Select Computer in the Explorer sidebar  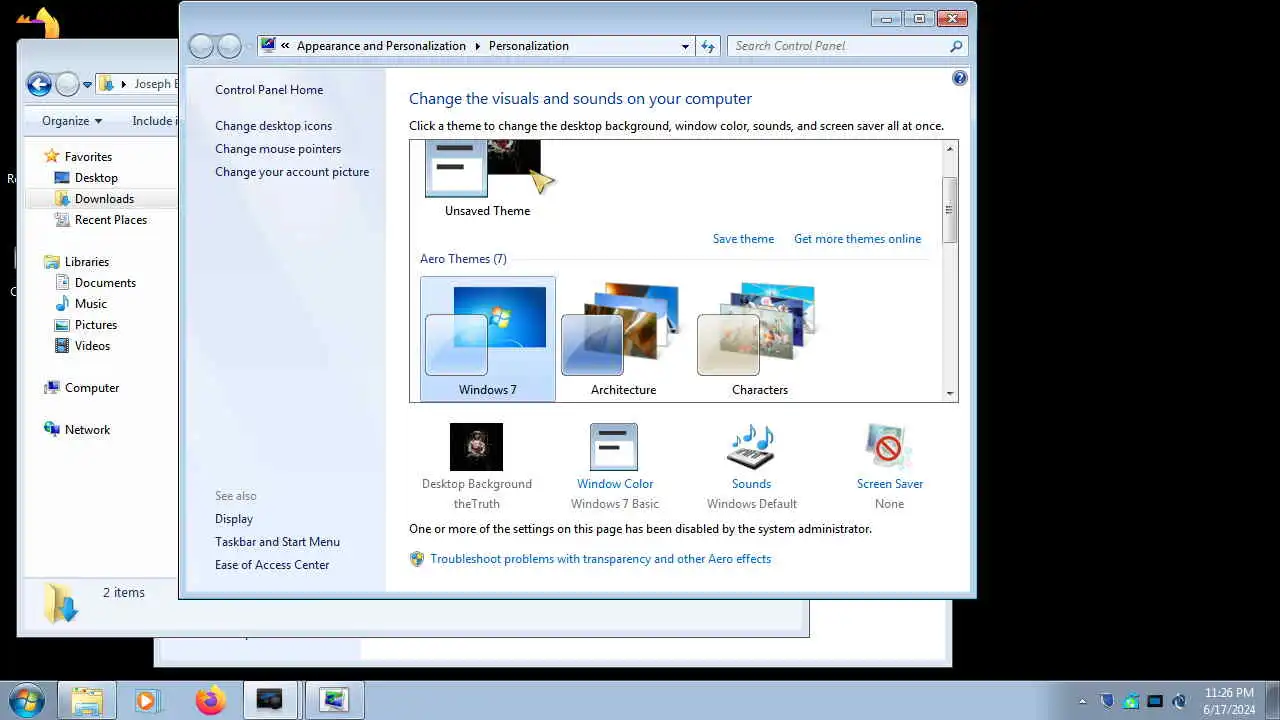click(91, 388)
